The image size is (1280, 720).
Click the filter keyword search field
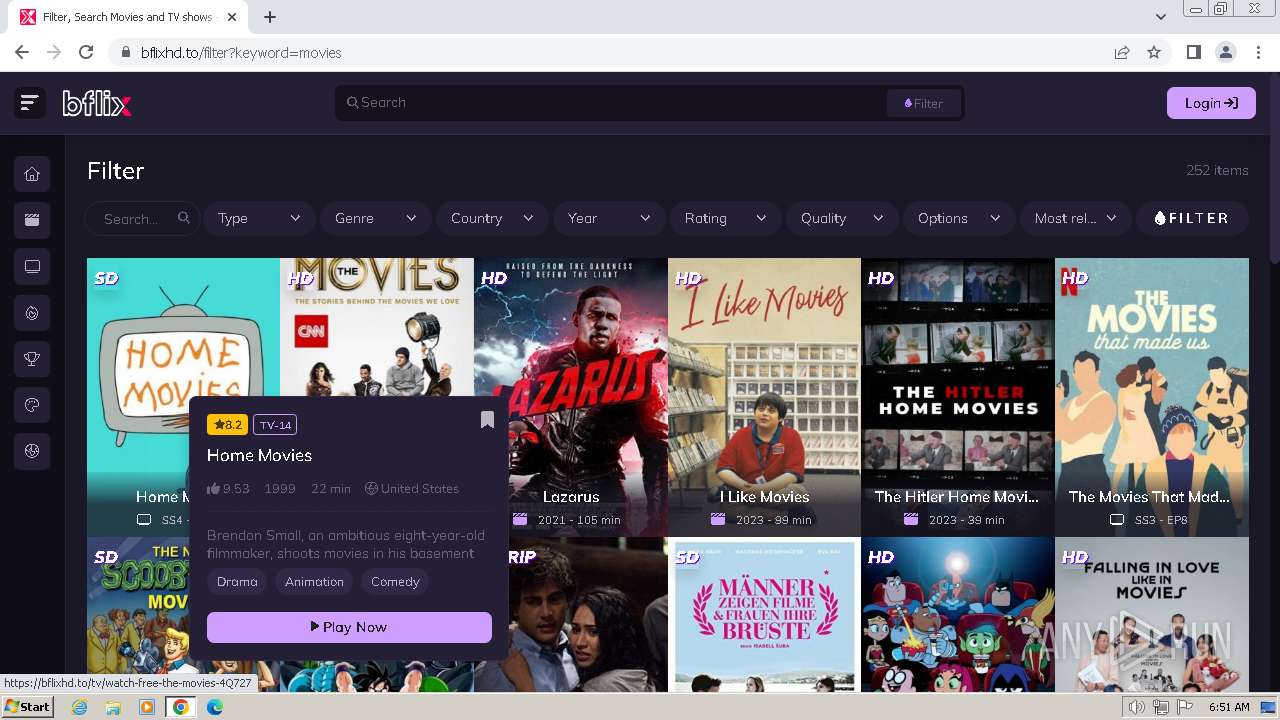pos(141,218)
